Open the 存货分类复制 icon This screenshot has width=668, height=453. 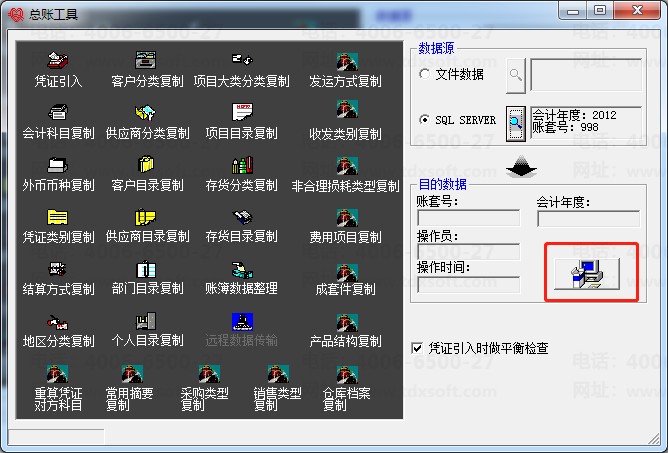242,165
